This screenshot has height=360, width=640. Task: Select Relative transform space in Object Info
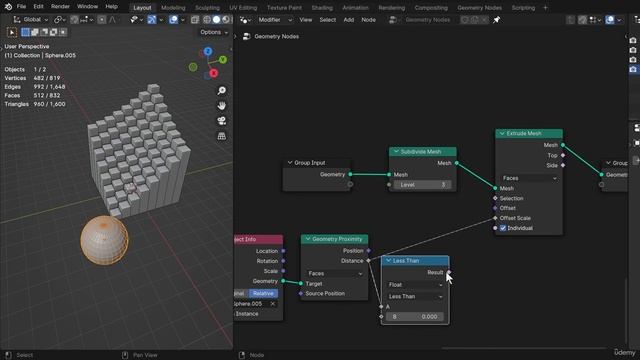(263, 293)
